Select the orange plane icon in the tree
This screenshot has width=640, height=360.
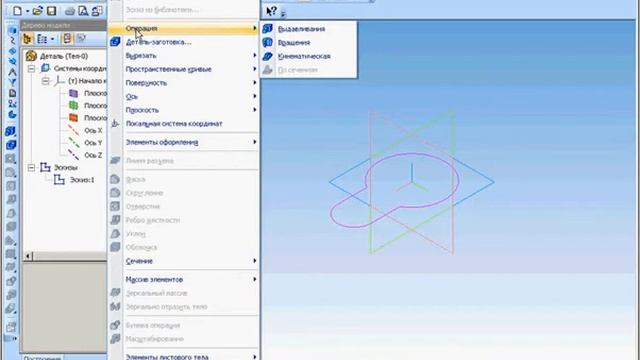[73, 118]
